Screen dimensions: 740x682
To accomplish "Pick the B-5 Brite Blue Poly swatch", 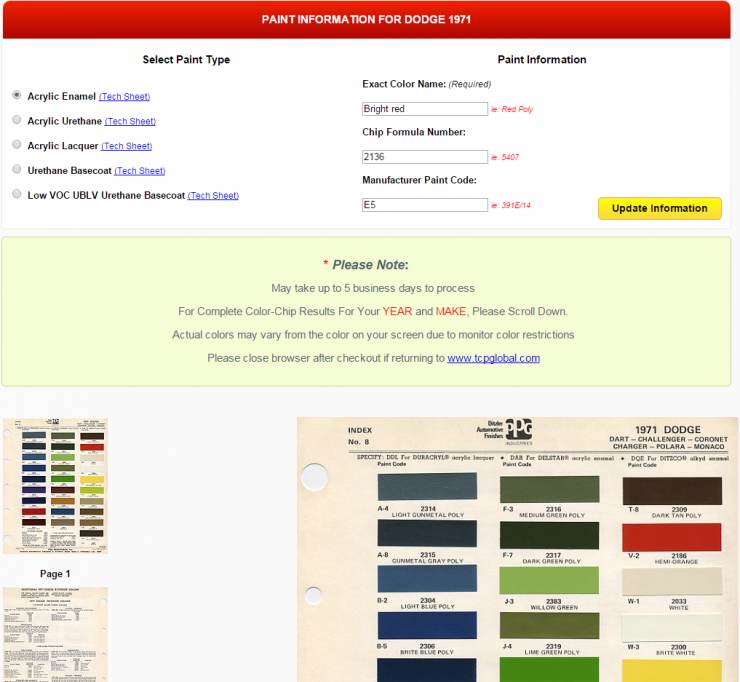I will pos(427,625).
